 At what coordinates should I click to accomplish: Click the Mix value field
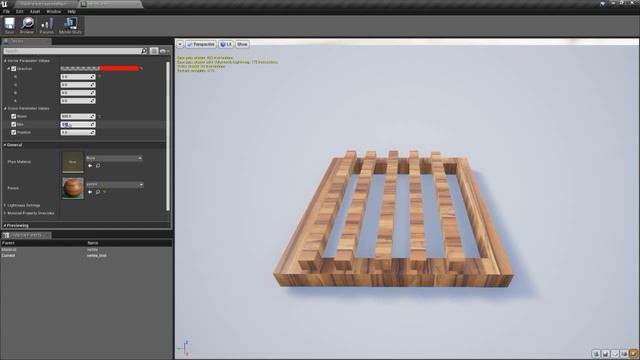pos(78,124)
